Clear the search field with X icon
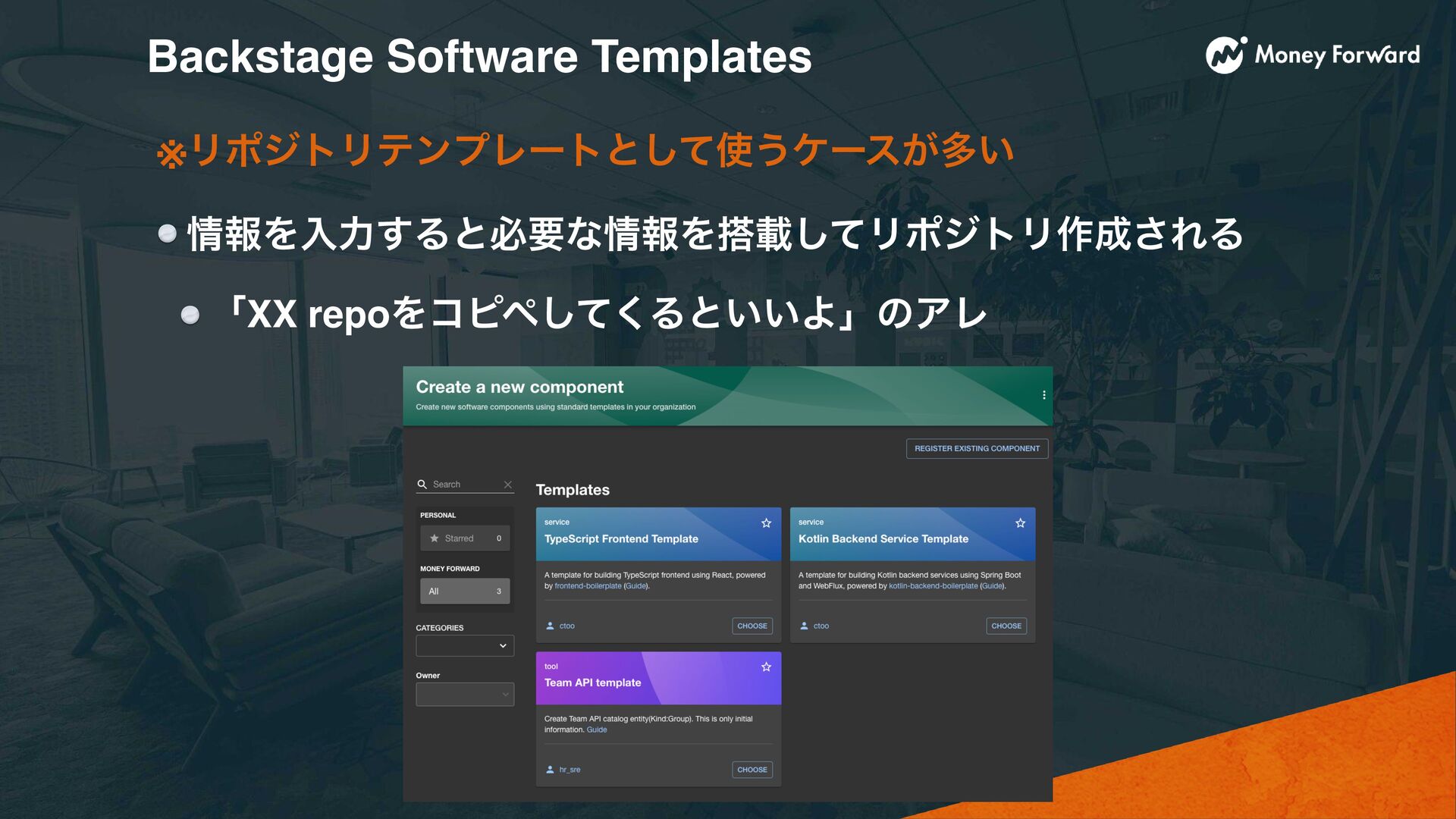This screenshot has width=1456, height=819. [507, 485]
